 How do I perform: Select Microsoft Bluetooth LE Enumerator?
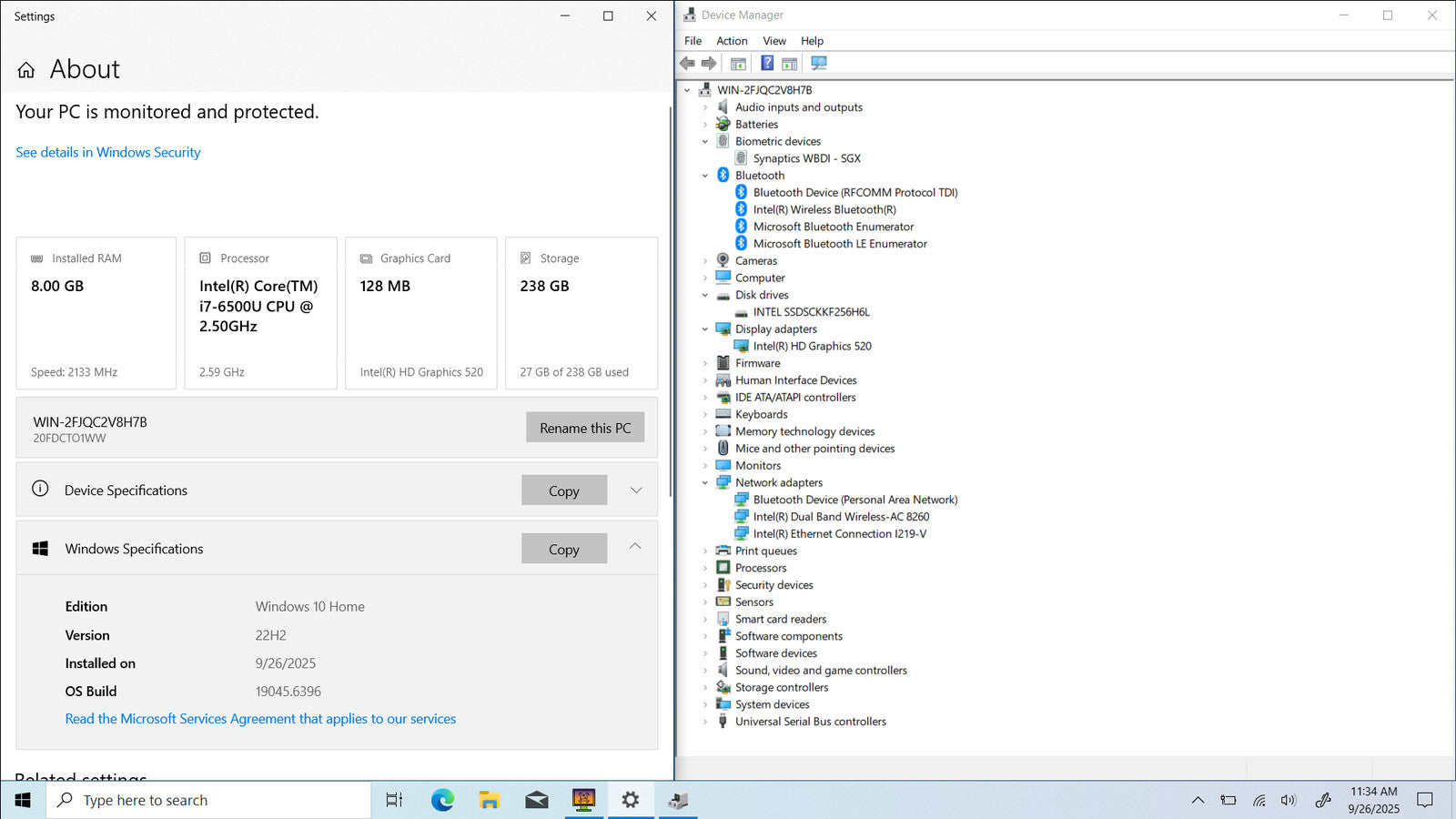pos(840,244)
